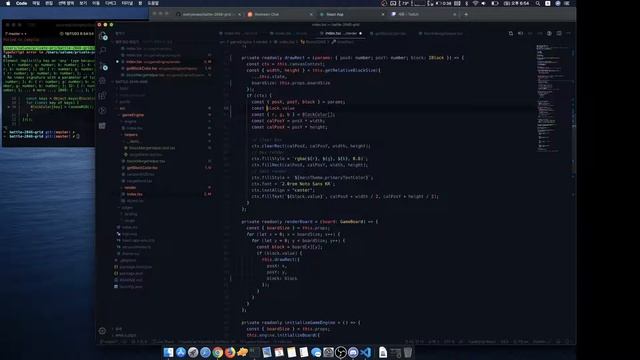Click drawRect declaration line in code editor
The image size is (640, 360).
352,58
